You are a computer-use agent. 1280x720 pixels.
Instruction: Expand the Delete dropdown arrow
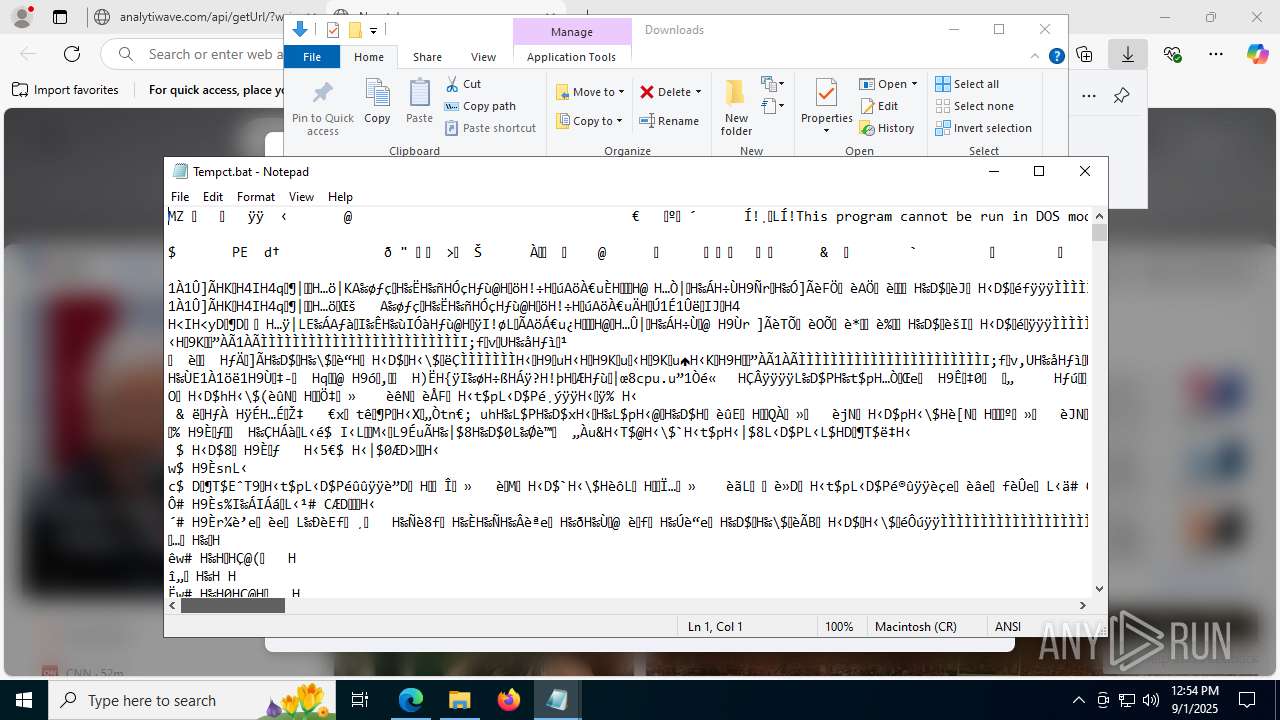698,92
